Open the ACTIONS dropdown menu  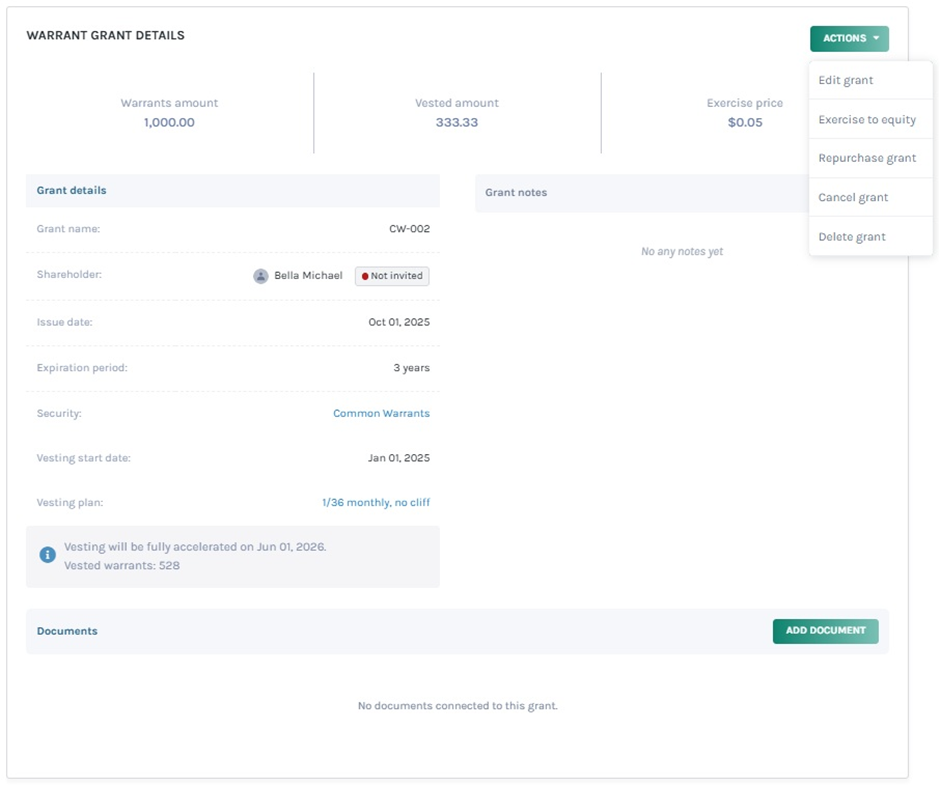tap(848, 39)
